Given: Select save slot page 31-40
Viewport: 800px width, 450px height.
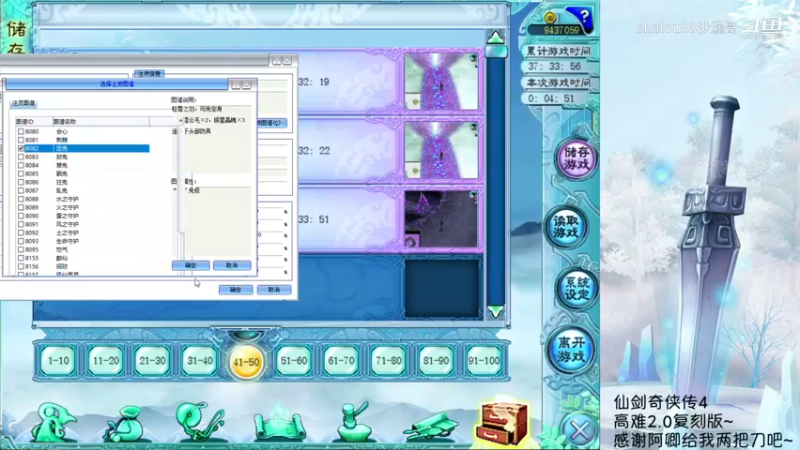Looking at the screenshot, I should (199, 361).
